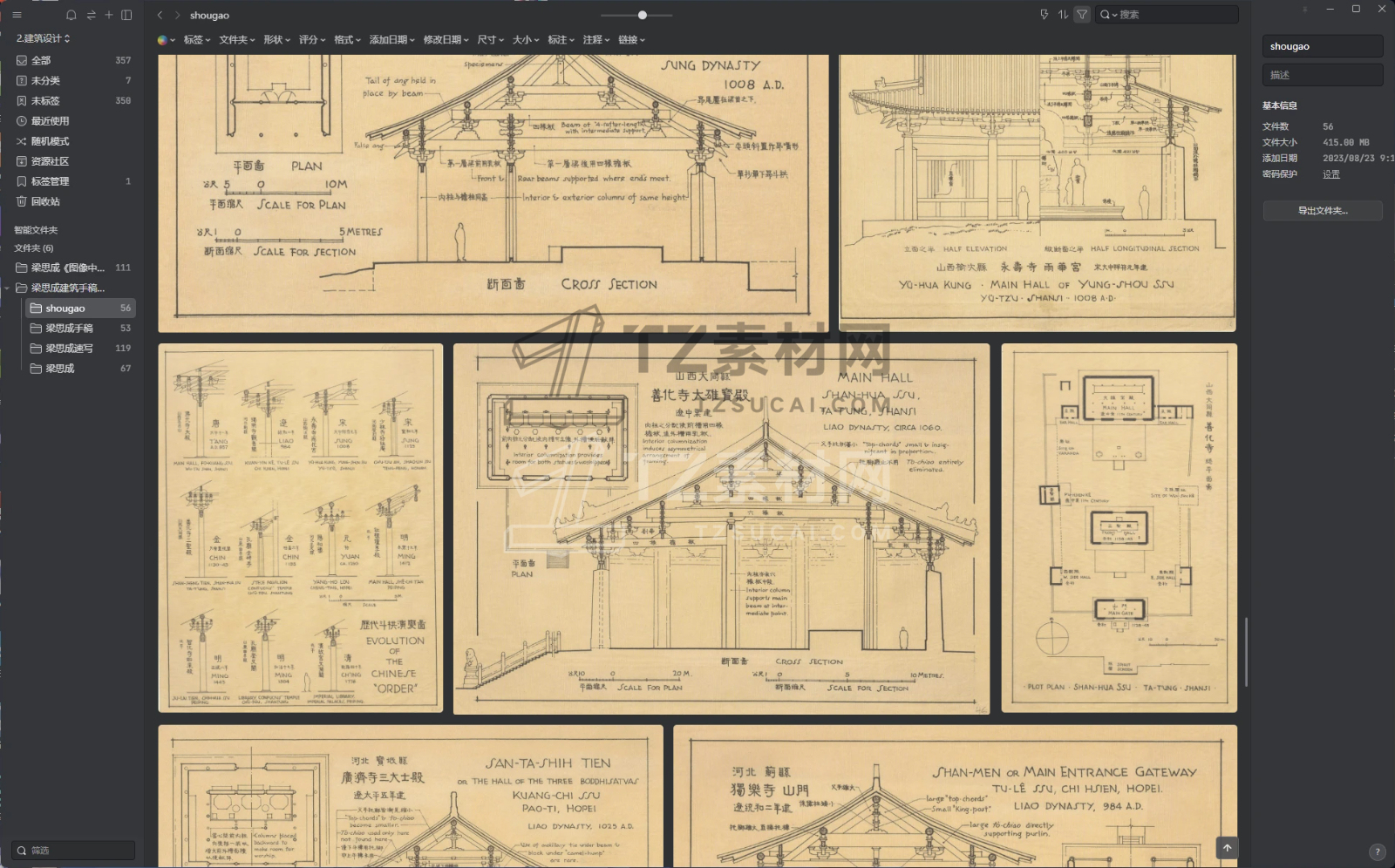This screenshot has height=868, width=1395.
Task: Open the notifications bell
Action: pos(71,15)
